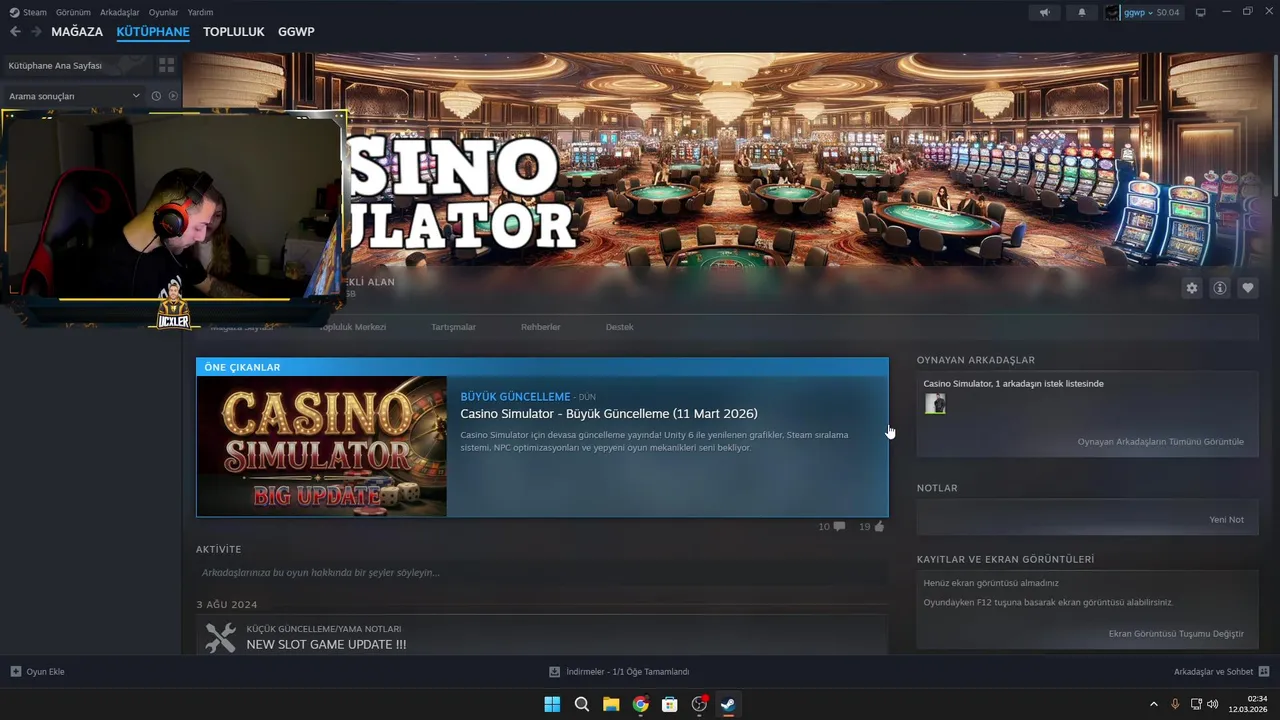1280x720 pixels.
Task: Create a Yeni Not
Action: 1226,519
